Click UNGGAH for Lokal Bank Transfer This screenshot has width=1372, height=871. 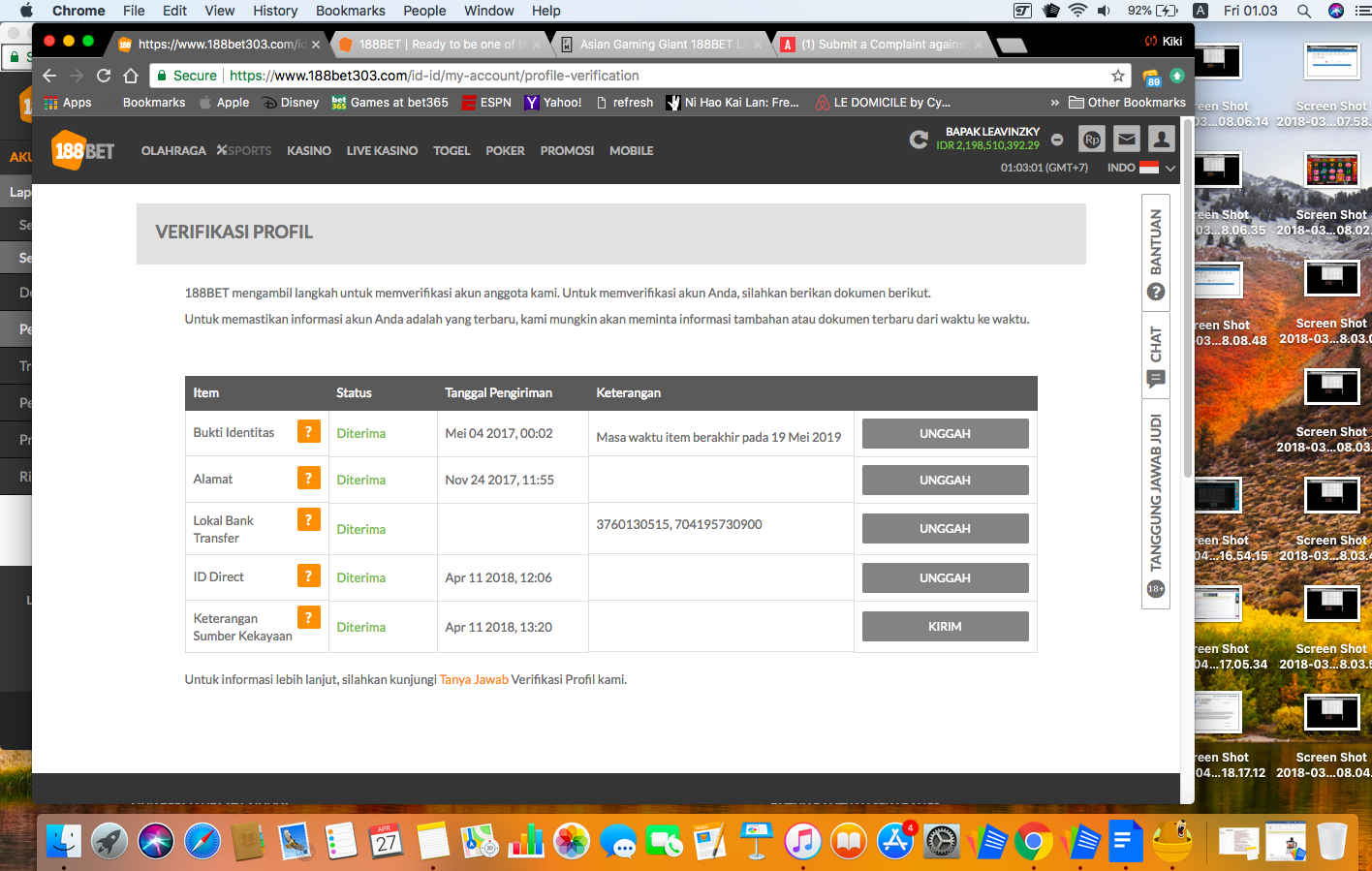(x=945, y=528)
